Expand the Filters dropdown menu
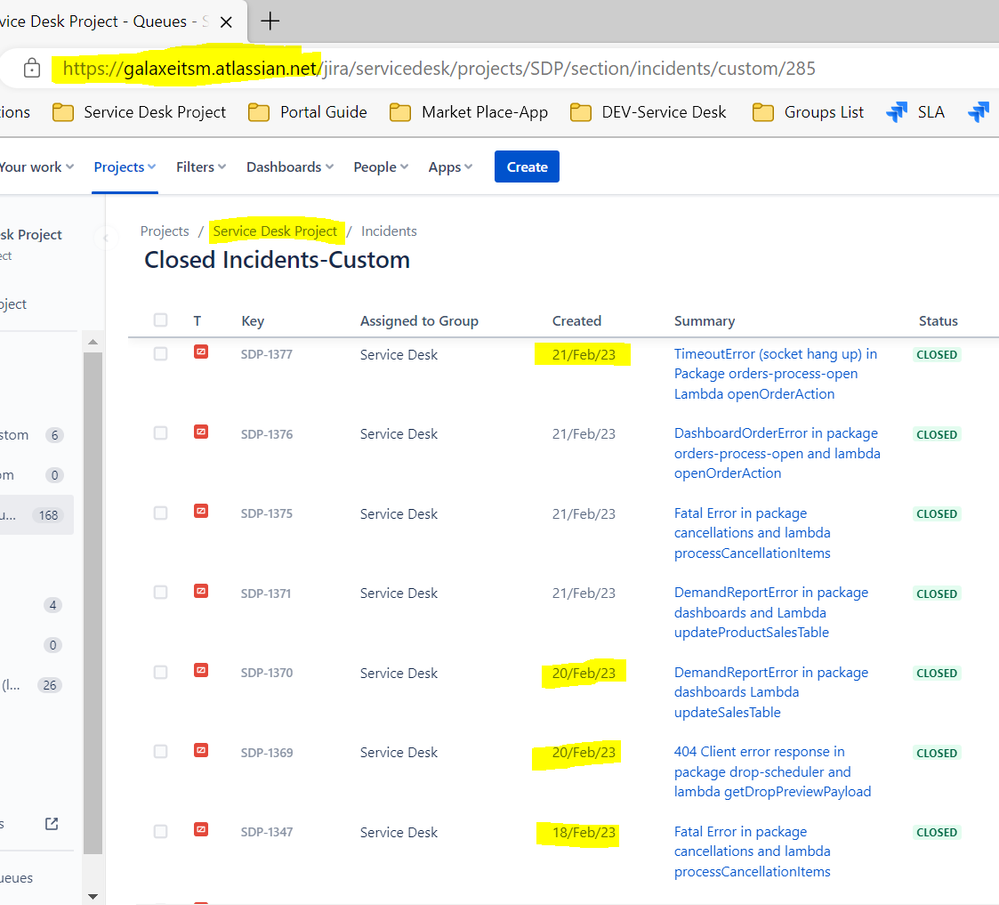This screenshot has height=905, width=999. pyautogui.click(x=201, y=167)
